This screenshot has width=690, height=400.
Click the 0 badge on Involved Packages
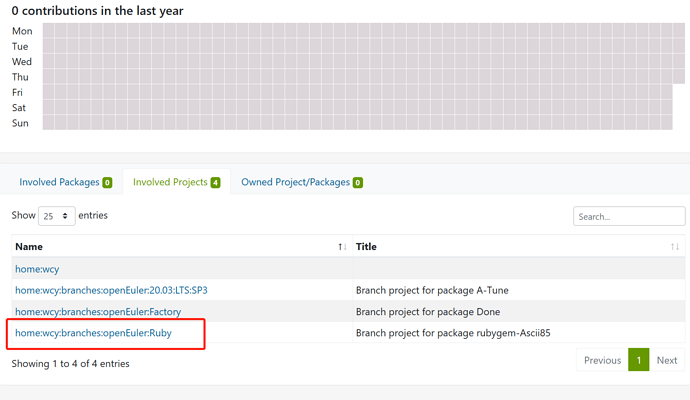tap(107, 183)
